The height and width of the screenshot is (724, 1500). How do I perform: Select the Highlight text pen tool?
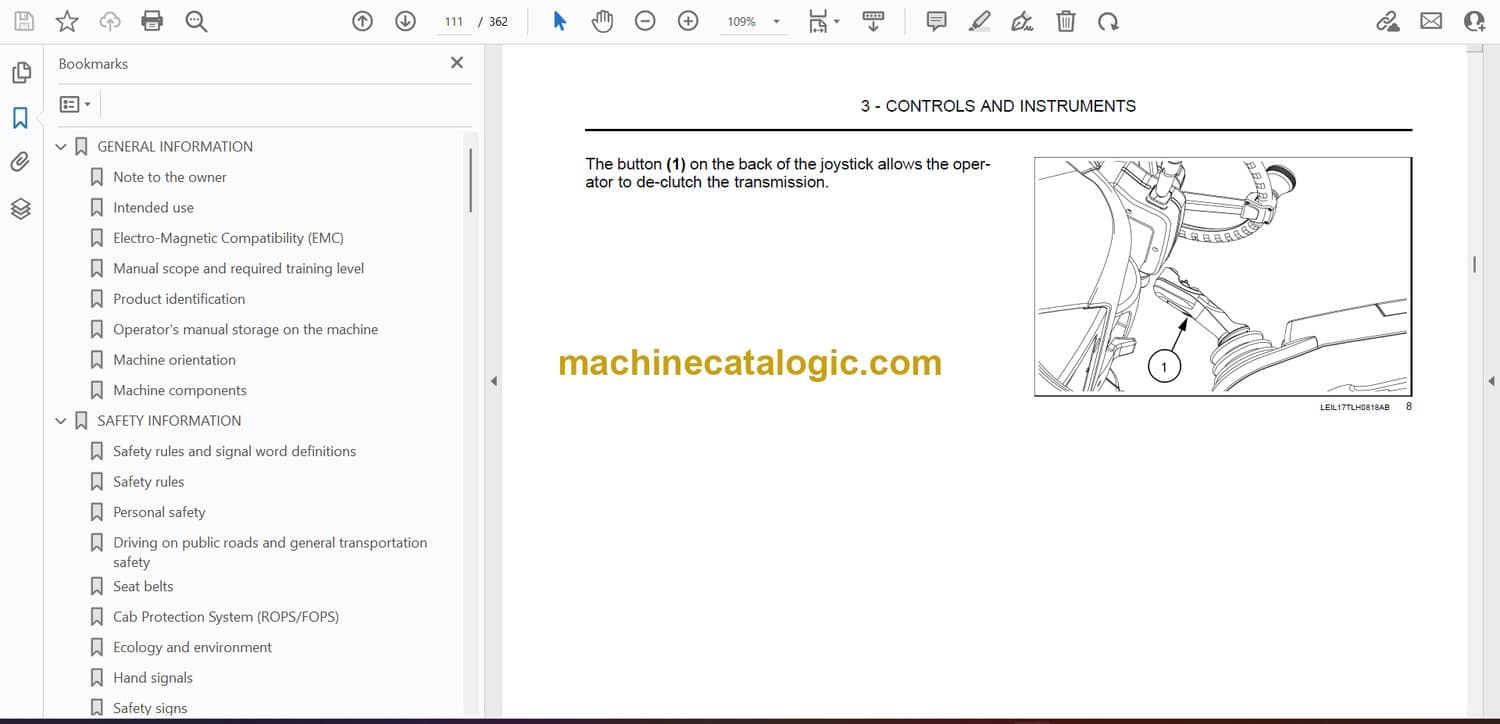point(979,21)
